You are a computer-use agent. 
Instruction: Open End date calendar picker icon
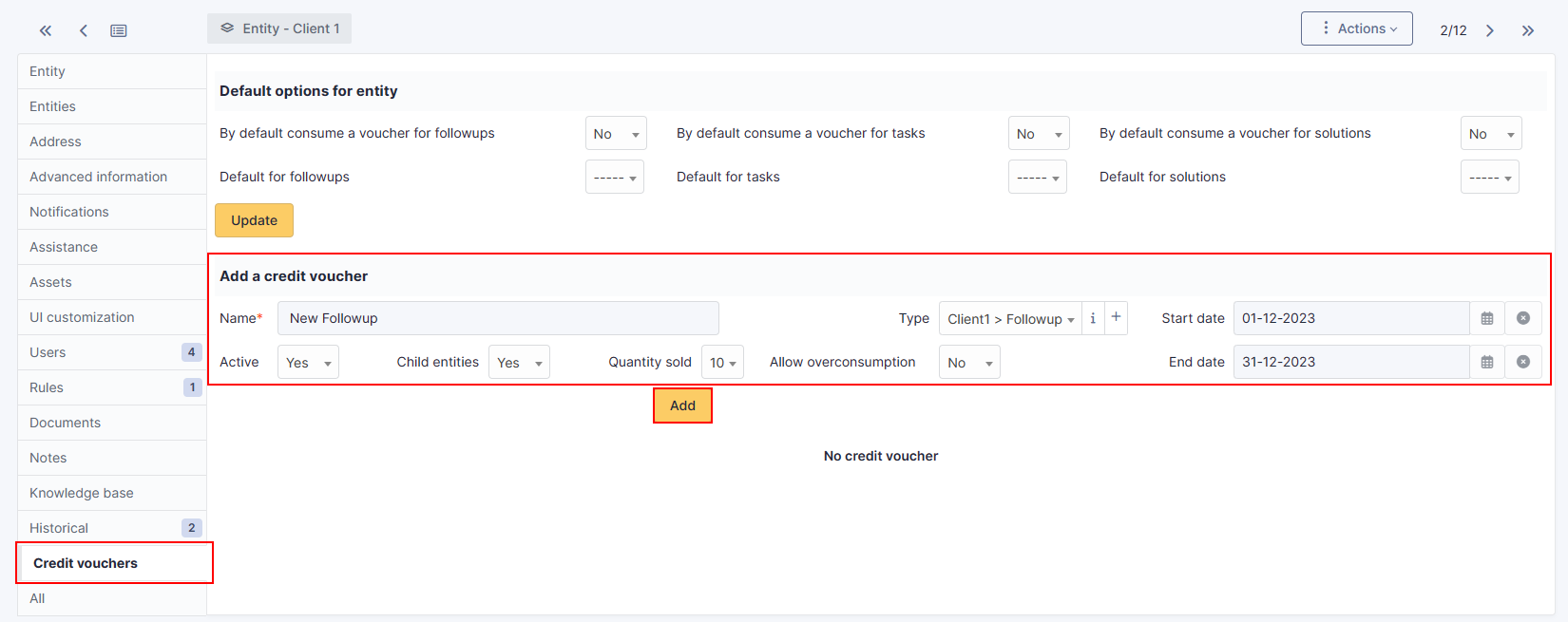point(1487,362)
